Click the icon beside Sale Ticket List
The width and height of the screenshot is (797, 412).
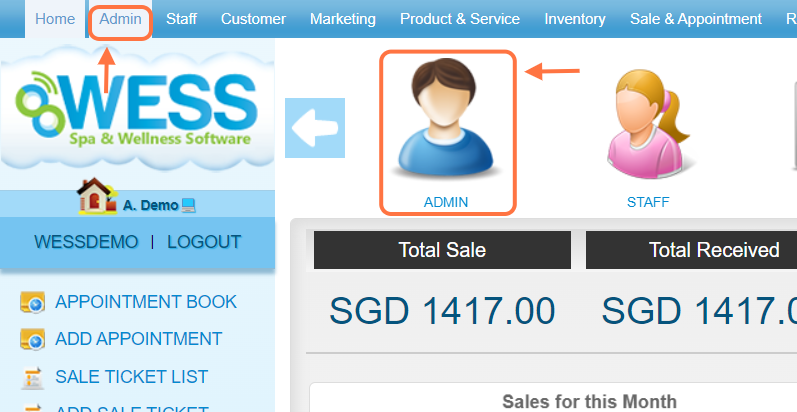point(33,378)
